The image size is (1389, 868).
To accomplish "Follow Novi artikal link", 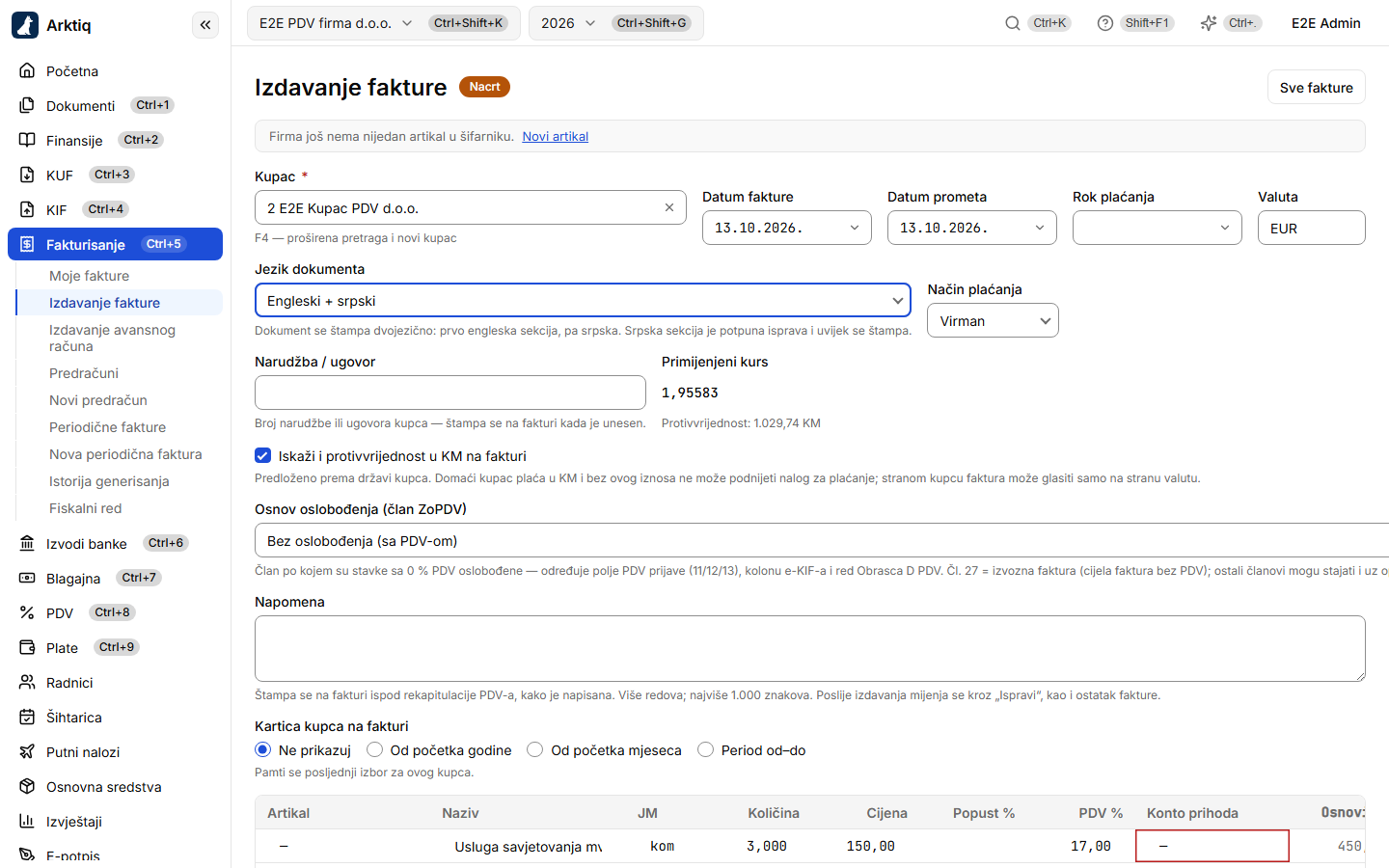I will click(555, 136).
